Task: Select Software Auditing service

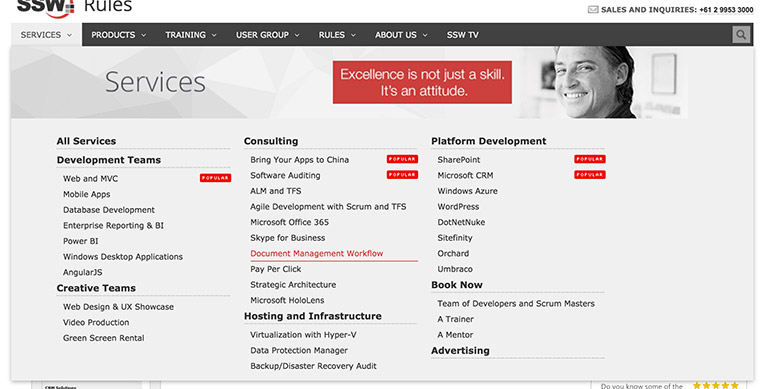Action: coord(285,175)
